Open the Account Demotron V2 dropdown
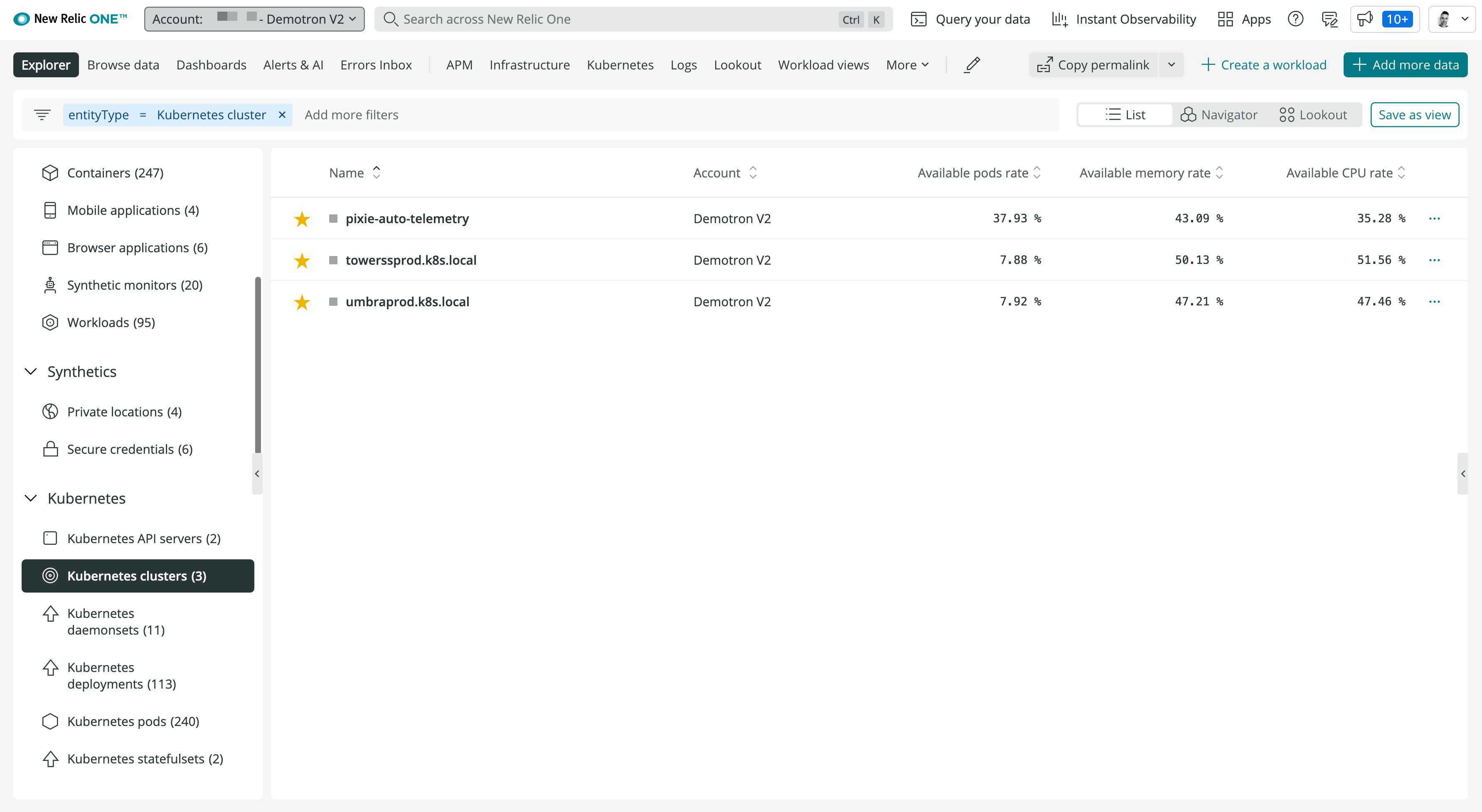This screenshot has width=1482, height=812. [254, 19]
